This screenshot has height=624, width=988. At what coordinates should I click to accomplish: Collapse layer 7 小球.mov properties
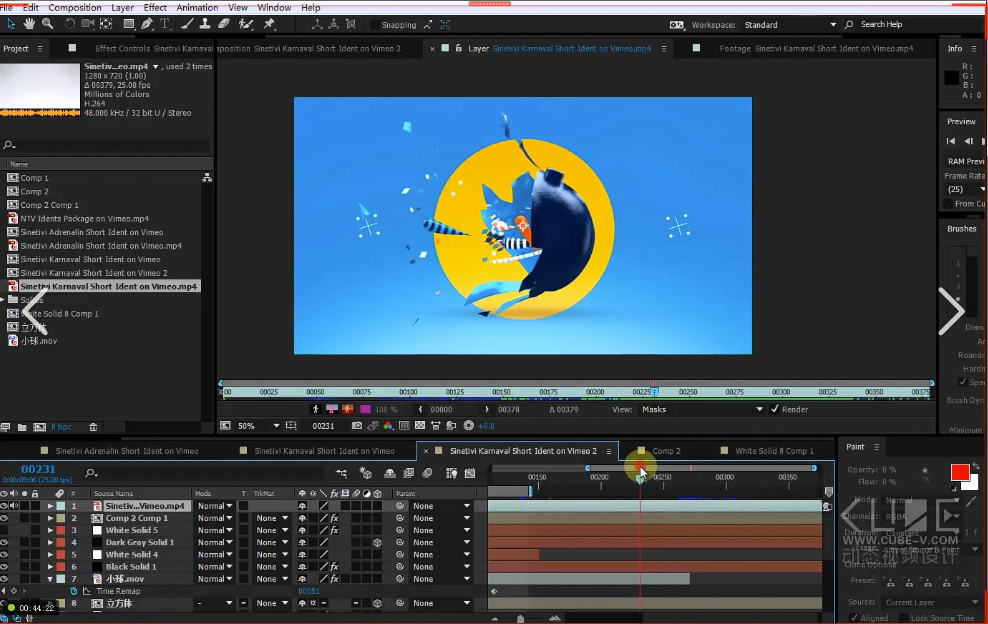(x=50, y=579)
